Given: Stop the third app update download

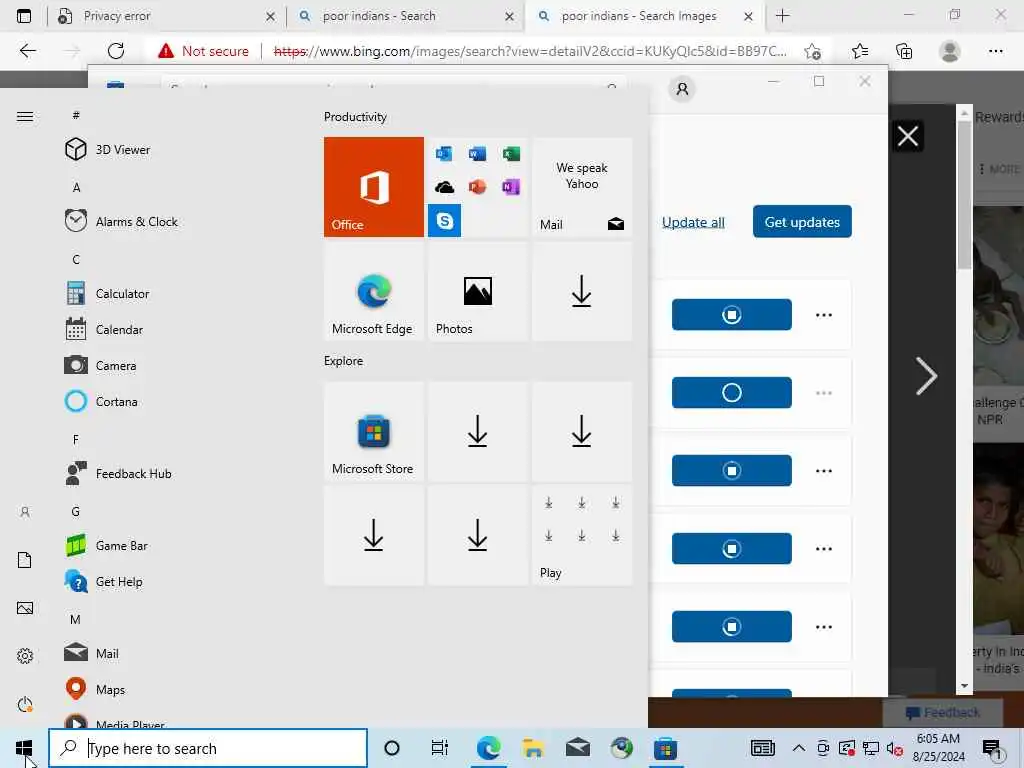Looking at the screenshot, I should pyautogui.click(x=731, y=471).
